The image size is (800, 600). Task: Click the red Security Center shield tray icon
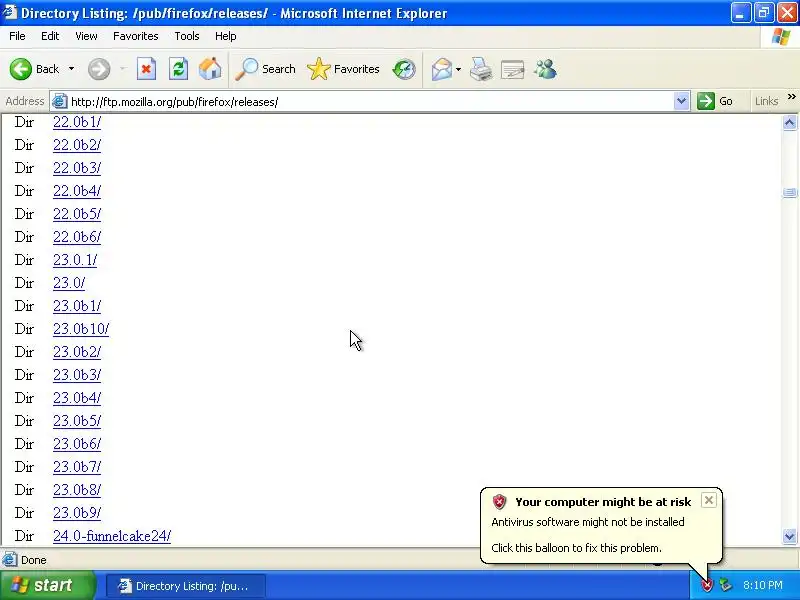pos(707,585)
